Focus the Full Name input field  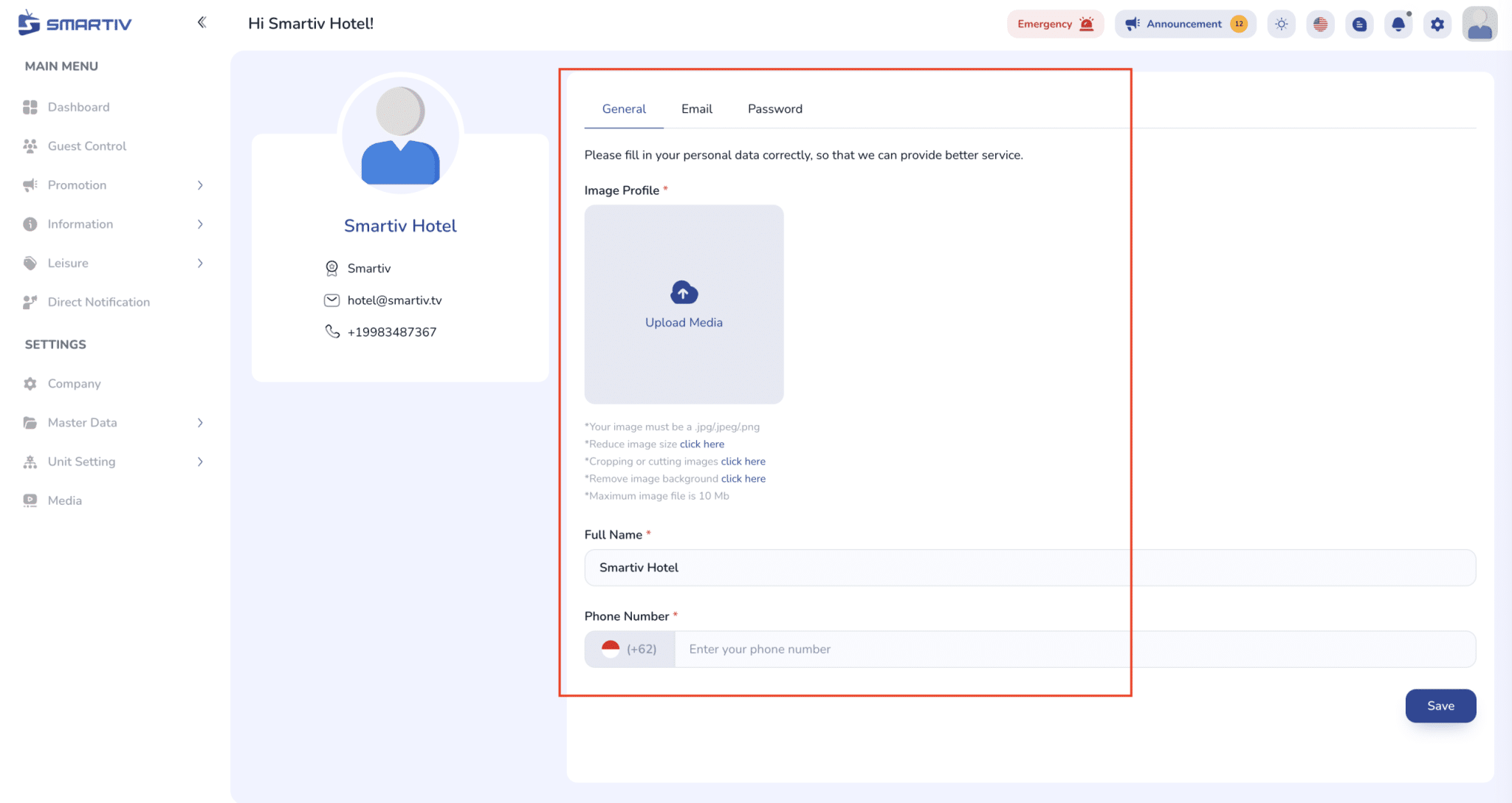[x=1030, y=568]
